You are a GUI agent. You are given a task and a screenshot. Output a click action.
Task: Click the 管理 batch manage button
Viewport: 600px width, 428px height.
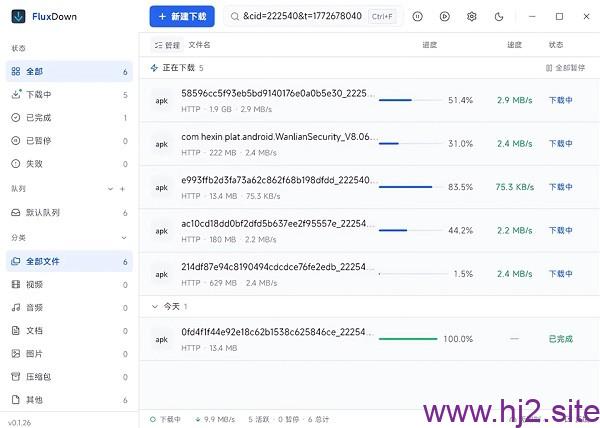pos(167,45)
